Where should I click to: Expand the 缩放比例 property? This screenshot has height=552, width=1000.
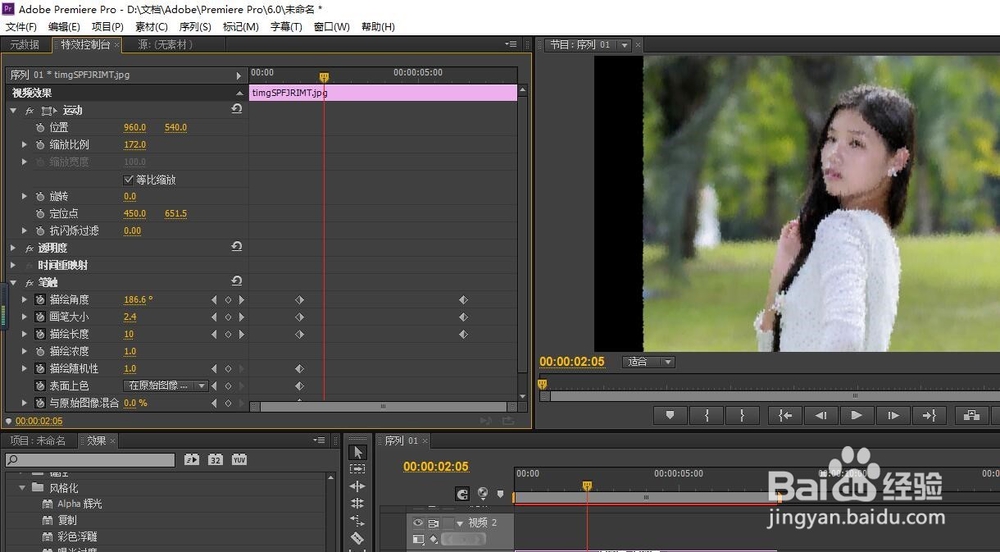pos(24,145)
